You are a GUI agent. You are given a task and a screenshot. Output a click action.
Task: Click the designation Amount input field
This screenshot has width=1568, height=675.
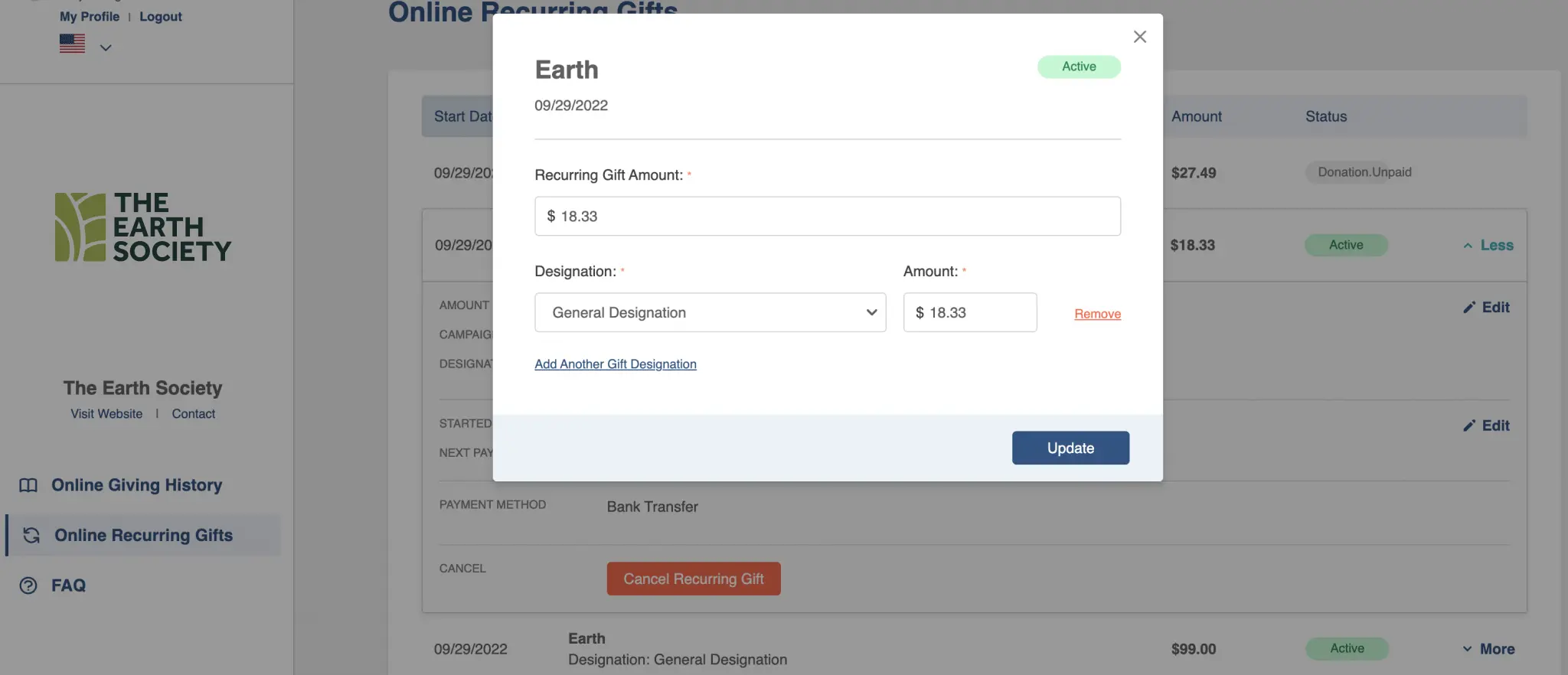tap(969, 312)
